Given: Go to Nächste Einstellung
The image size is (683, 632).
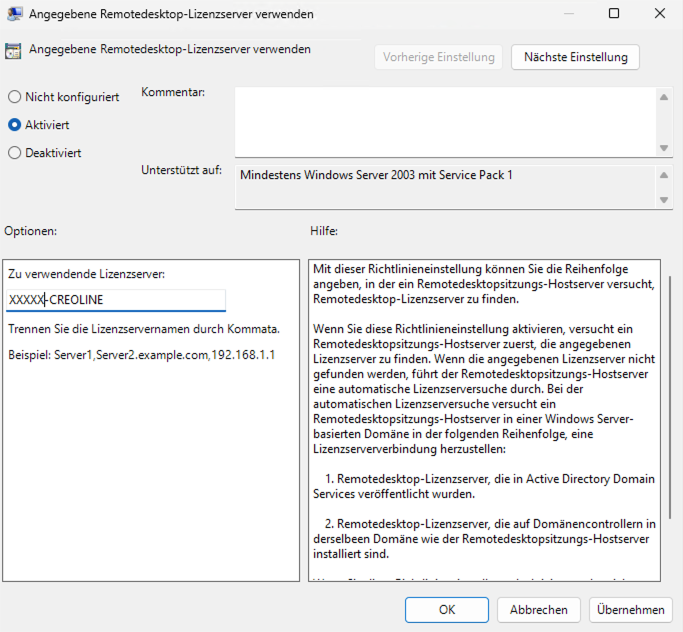Looking at the screenshot, I should (575, 57).
